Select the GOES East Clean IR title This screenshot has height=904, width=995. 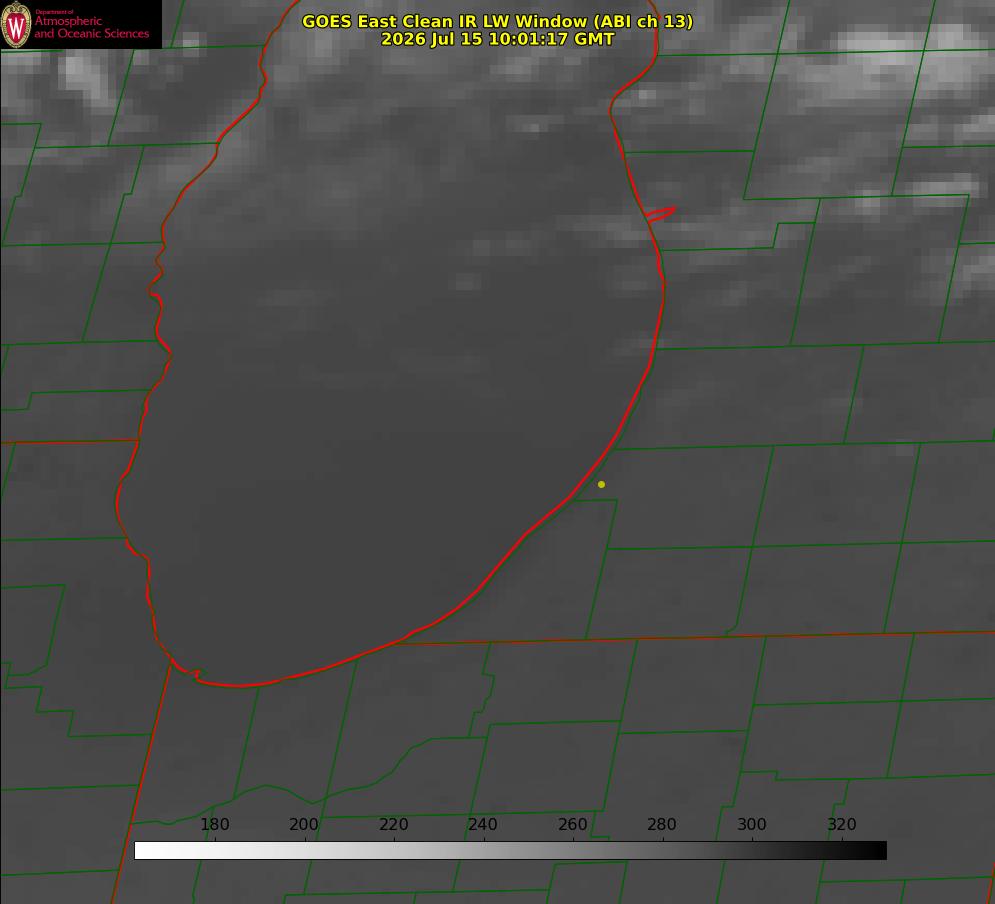[x=497, y=22]
